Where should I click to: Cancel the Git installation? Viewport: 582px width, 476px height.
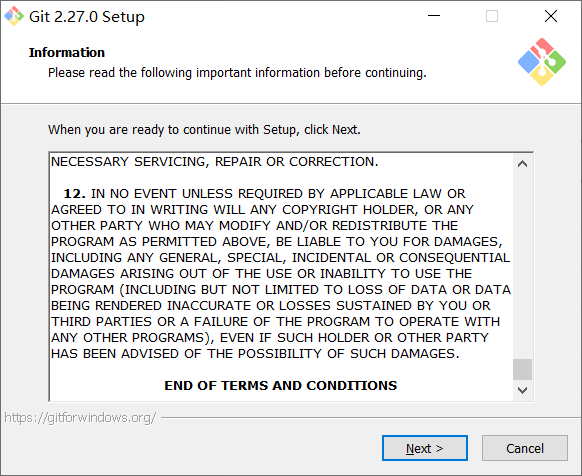tap(525, 448)
